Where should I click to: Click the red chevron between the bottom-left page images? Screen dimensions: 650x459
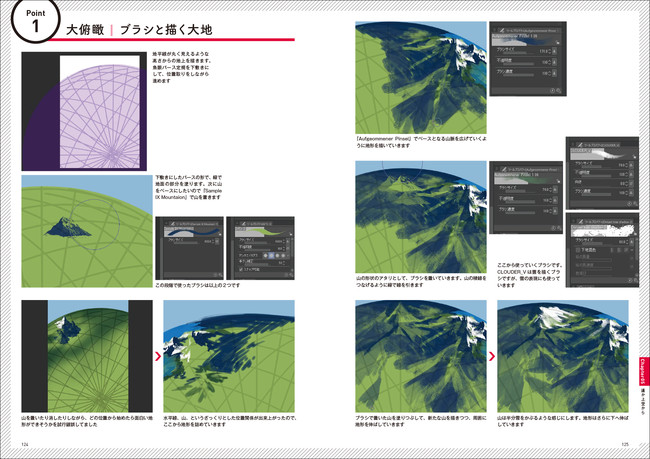pyautogui.click(x=156, y=353)
